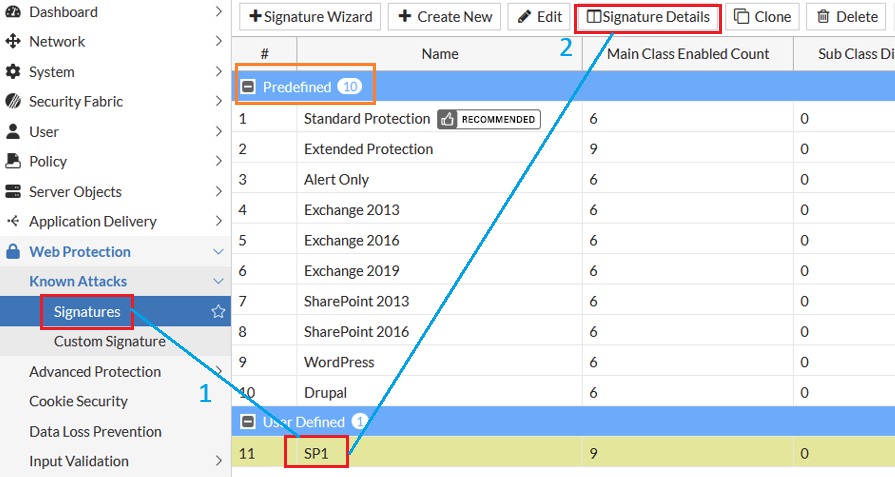Image resolution: width=895 pixels, height=477 pixels.
Task: Open Cookie Security page
Action: click(x=78, y=401)
